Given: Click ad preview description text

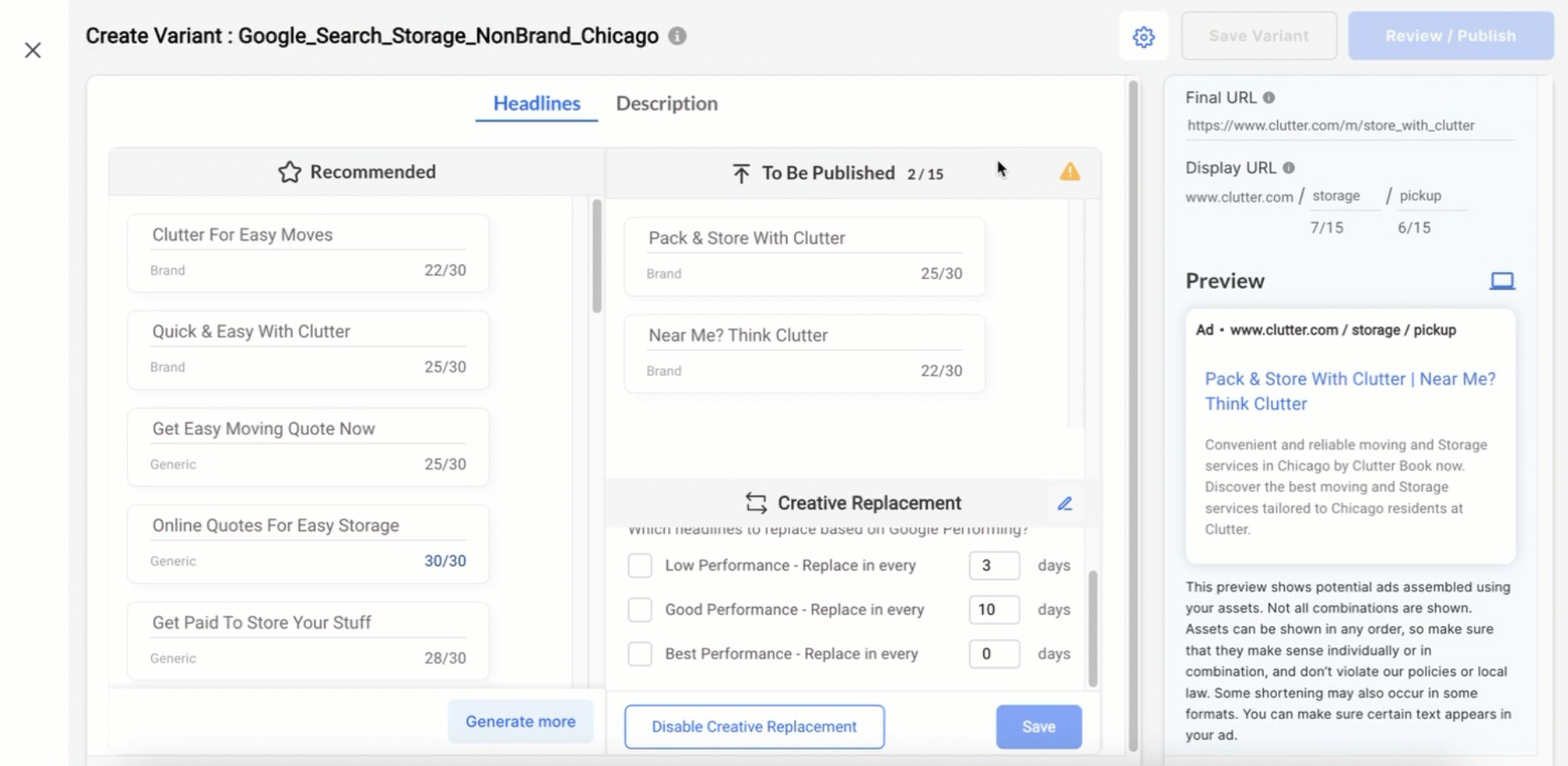Looking at the screenshot, I should click(1346, 487).
